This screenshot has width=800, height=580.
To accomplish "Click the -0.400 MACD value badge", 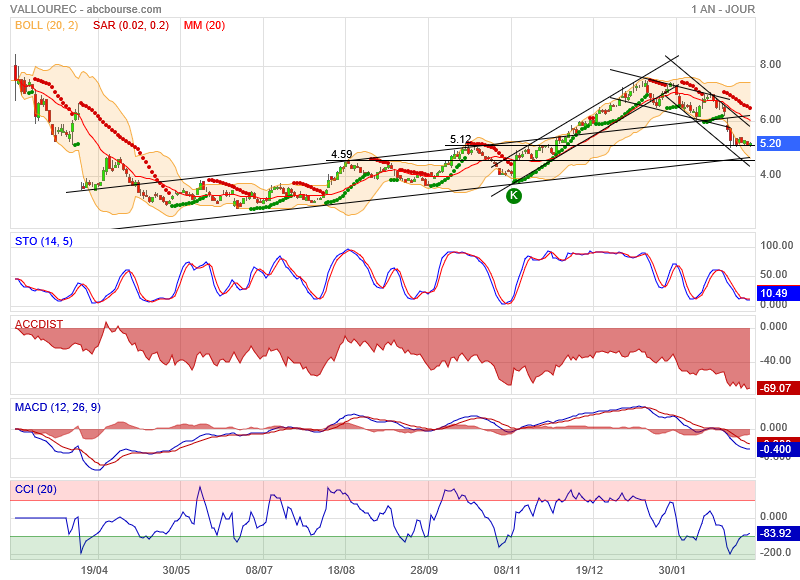I will pyautogui.click(x=778, y=449).
